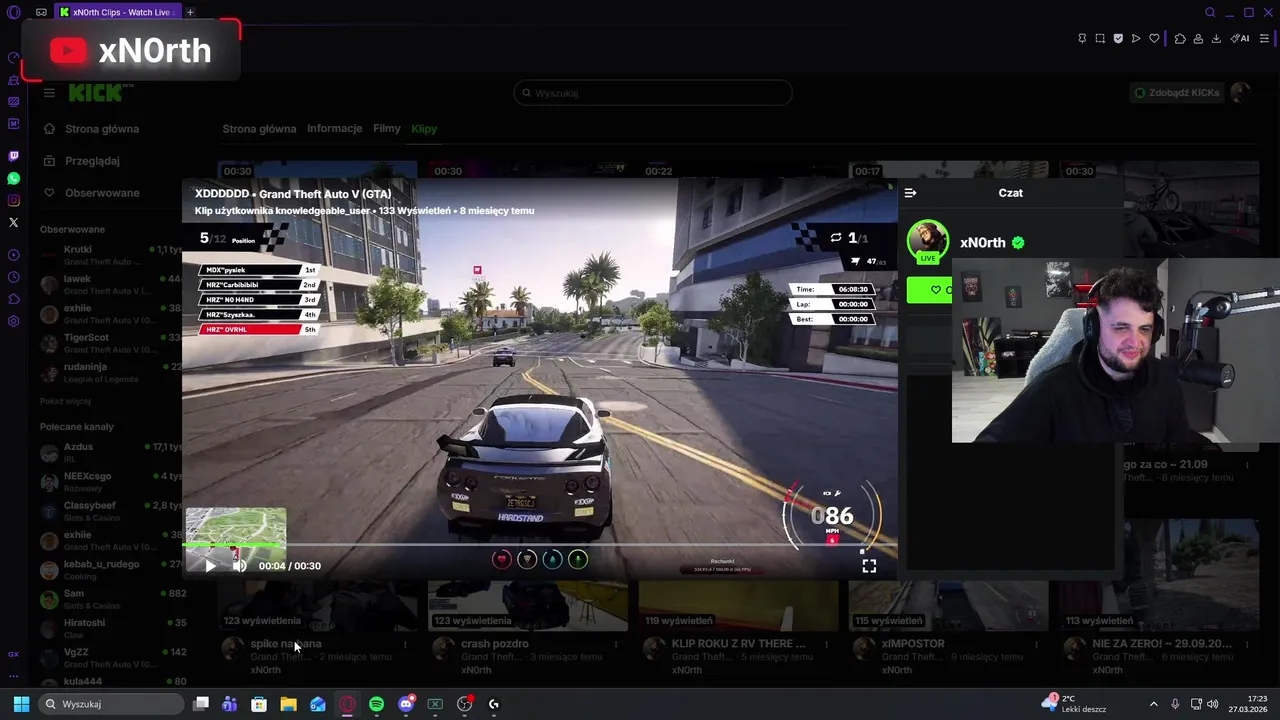
Task: Switch to the Filmy tab
Action: (386, 128)
